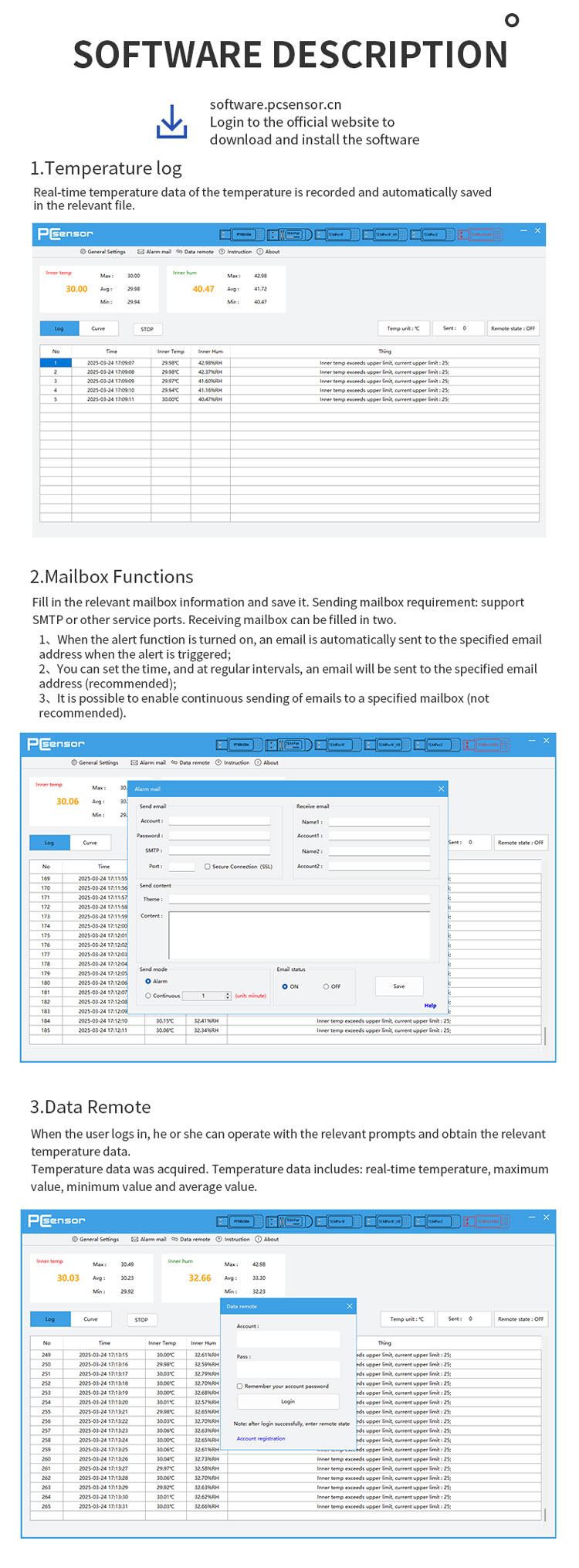Select the red device icon in Data Remote window
The image size is (579, 1568).
coord(487,1221)
